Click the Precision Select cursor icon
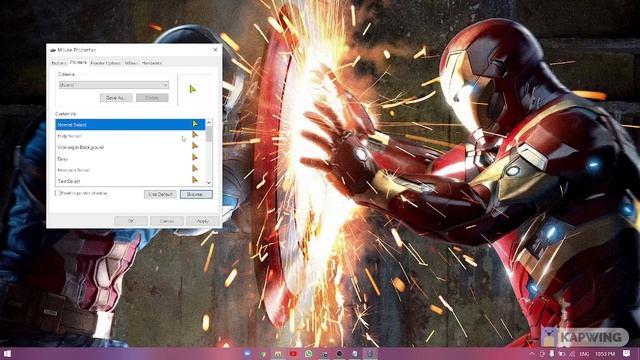640x360 pixels. (x=195, y=168)
